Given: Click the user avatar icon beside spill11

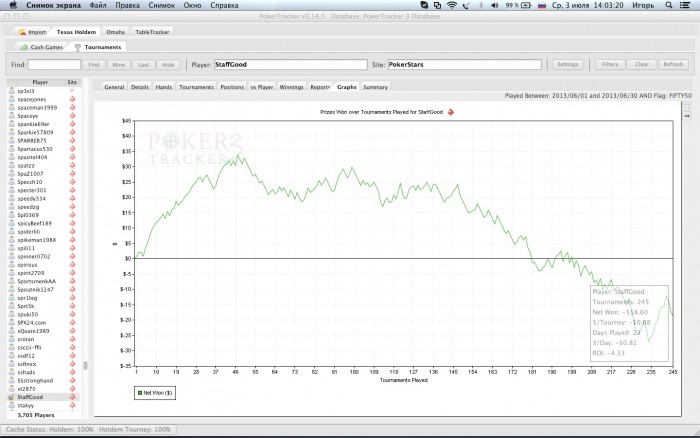Looking at the screenshot, I should [x=12, y=248].
